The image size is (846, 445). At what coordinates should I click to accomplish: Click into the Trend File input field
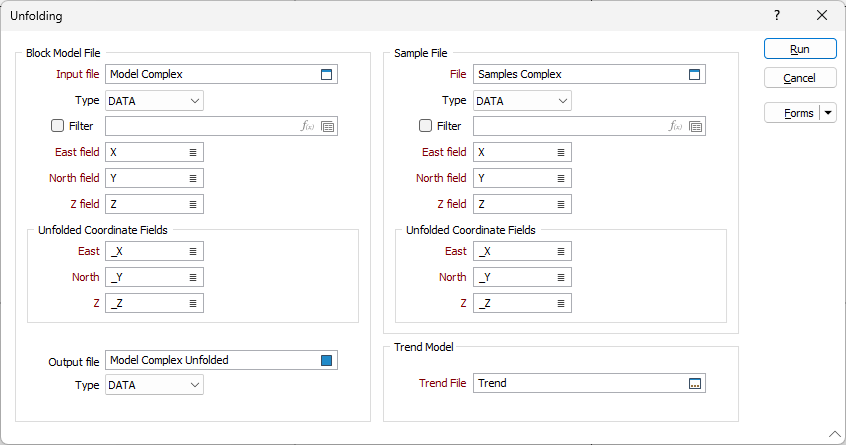pyautogui.click(x=580, y=384)
